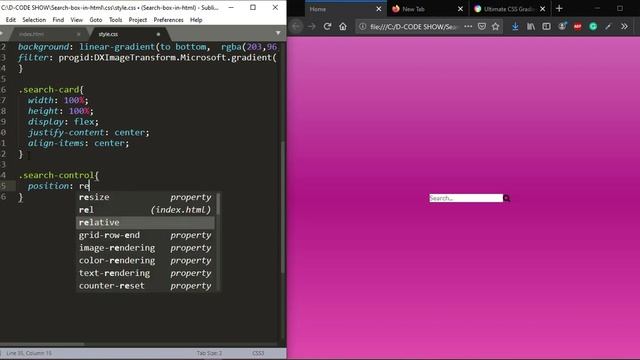Switch to the index.html editor tab

32,34
